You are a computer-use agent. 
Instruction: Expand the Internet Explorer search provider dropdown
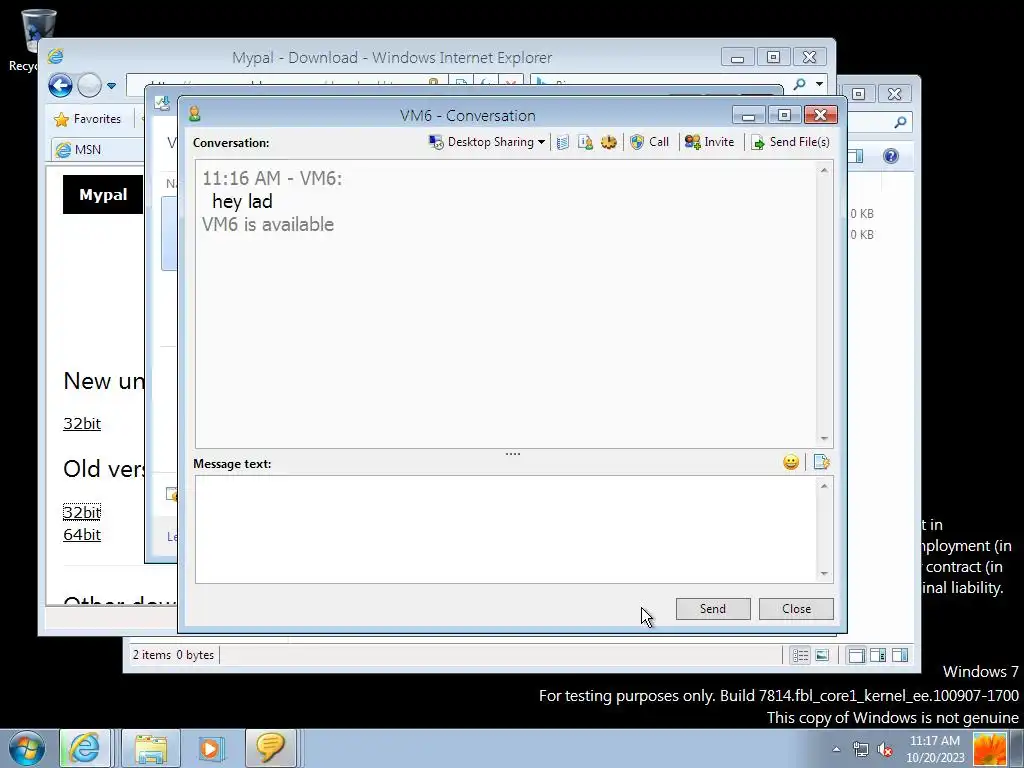click(x=819, y=84)
